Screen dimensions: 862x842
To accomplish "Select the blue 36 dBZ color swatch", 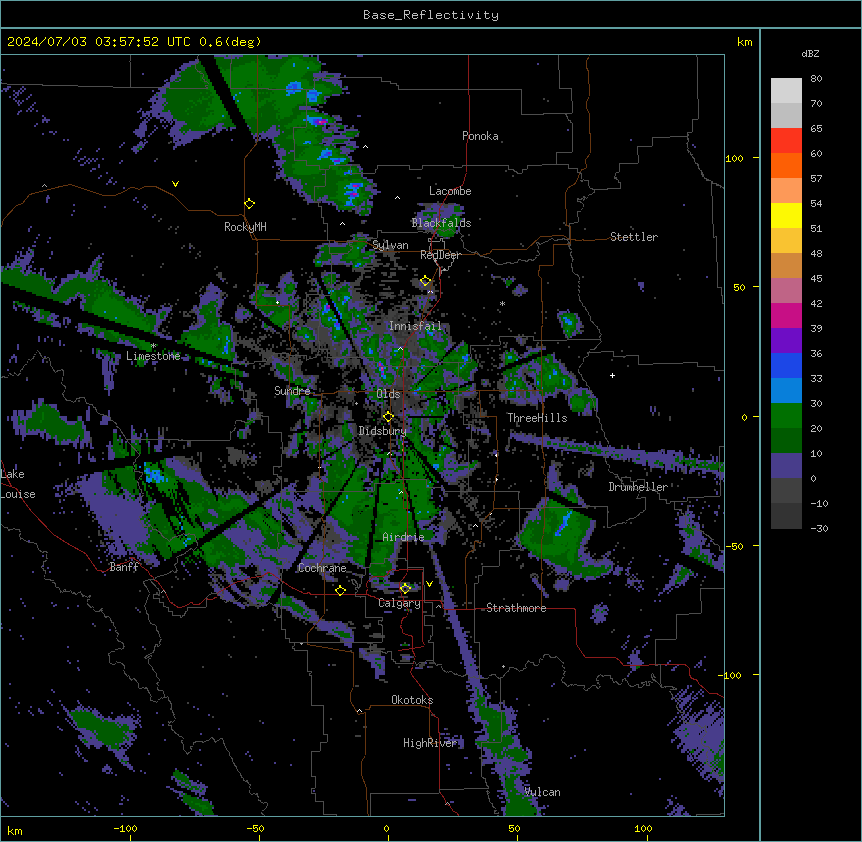I will pyautogui.click(x=786, y=365).
